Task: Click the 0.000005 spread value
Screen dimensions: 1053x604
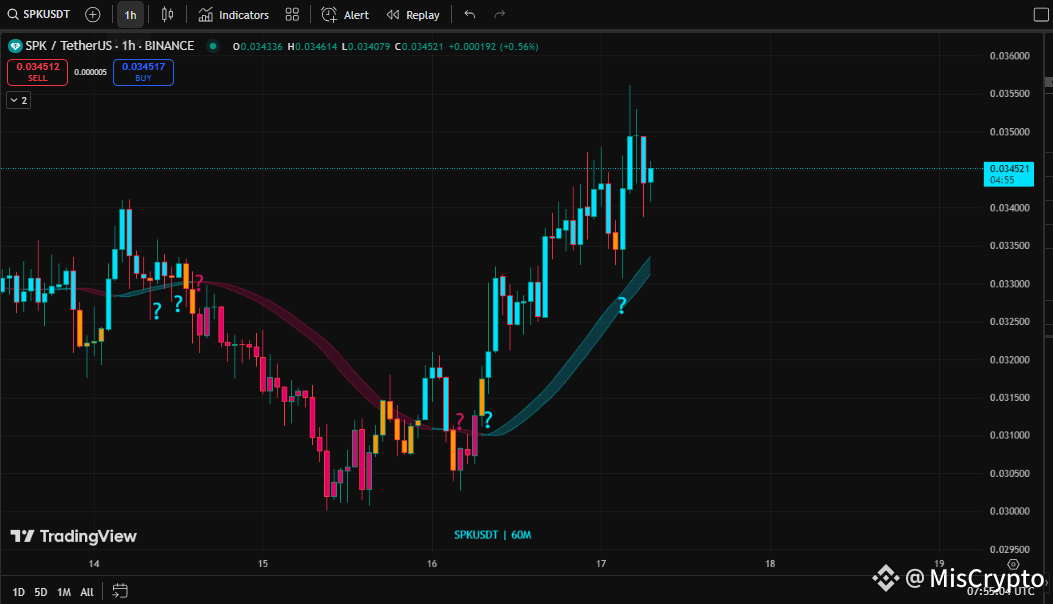Action: click(91, 72)
